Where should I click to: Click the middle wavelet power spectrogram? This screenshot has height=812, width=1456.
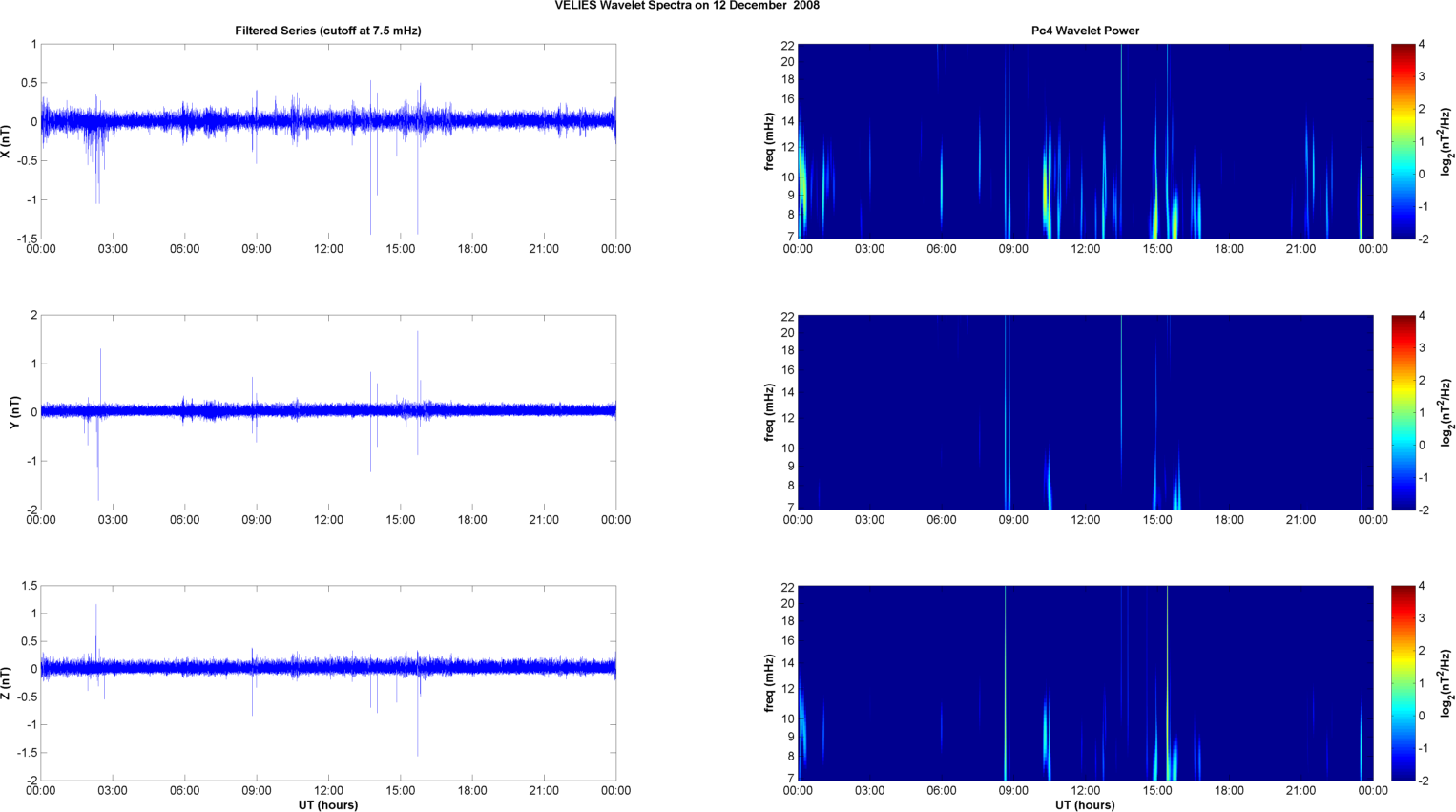pyautogui.click(x=1085, y=412)
